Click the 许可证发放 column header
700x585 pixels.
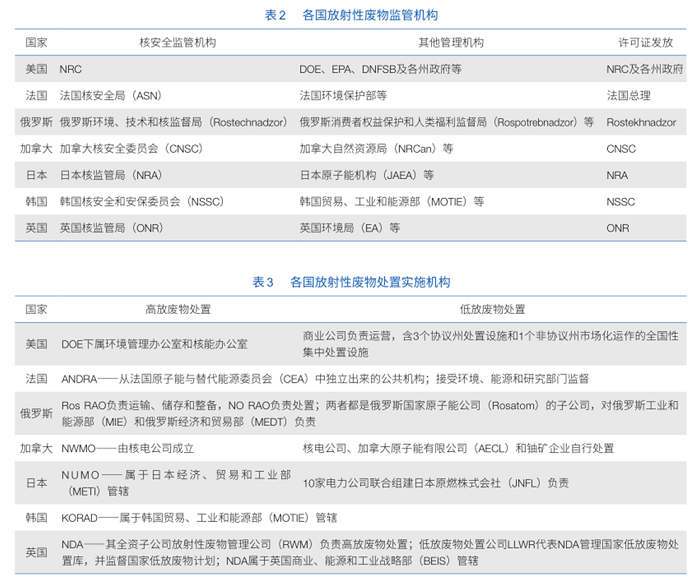[645, 44]
